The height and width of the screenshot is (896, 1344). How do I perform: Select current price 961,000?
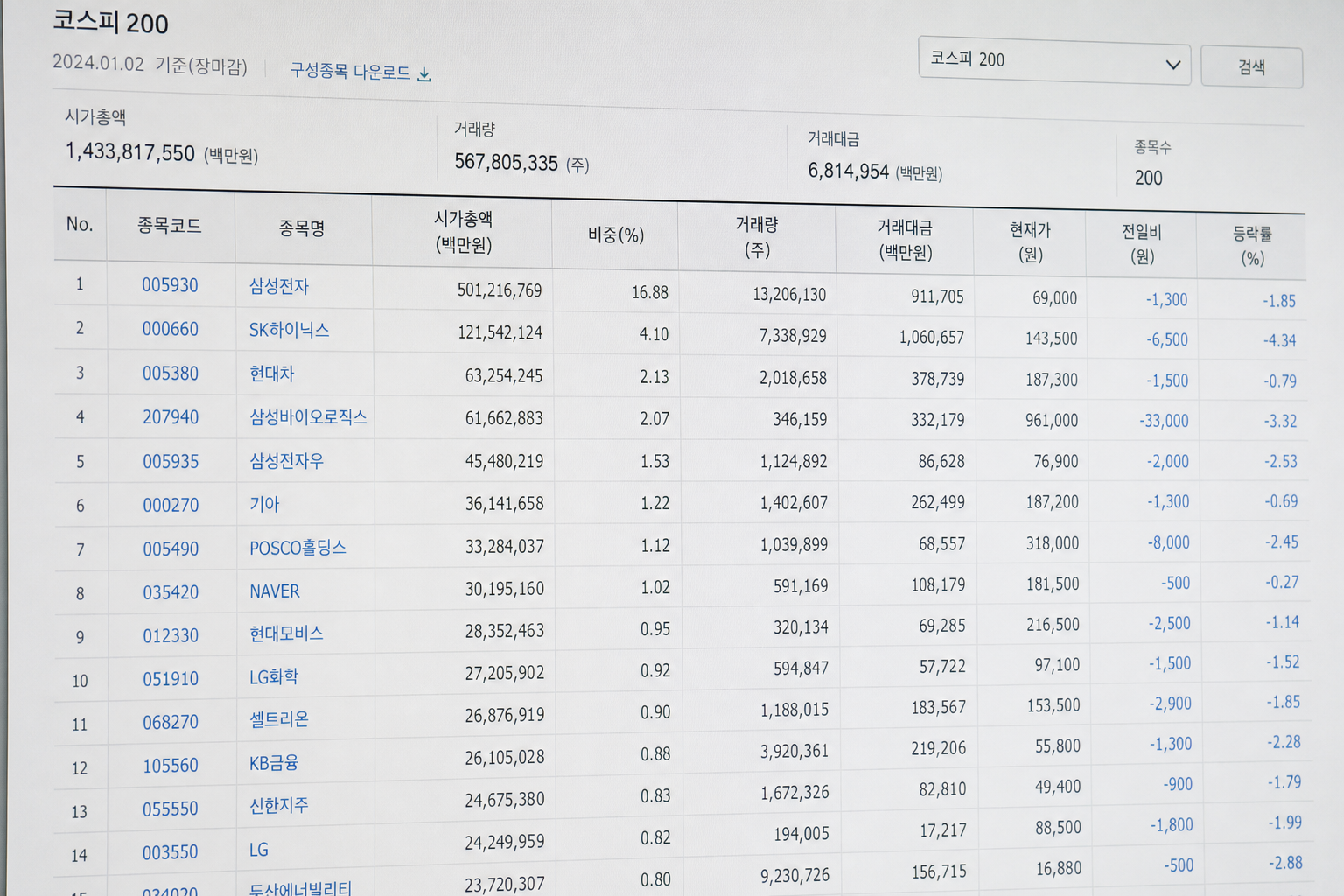pyautogui.click(x=1052, y=421)
